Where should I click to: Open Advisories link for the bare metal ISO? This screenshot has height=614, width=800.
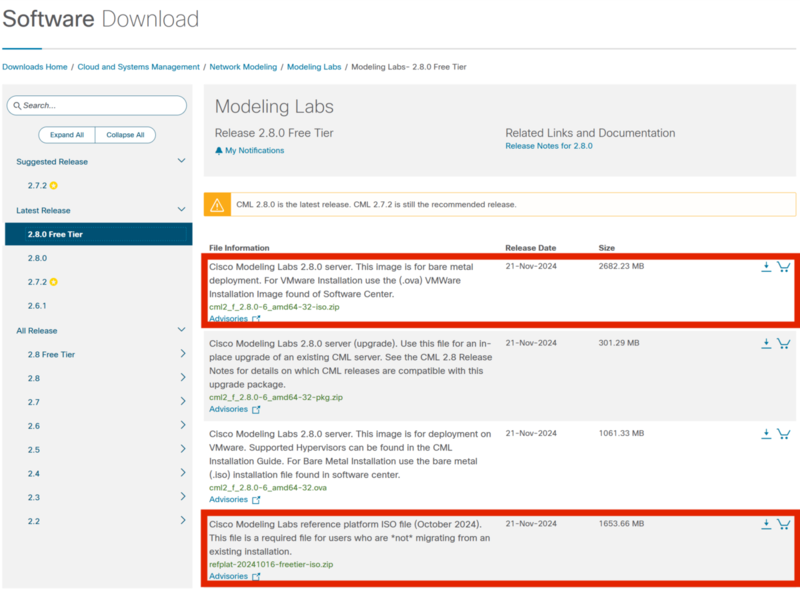[x=228, y=318]
